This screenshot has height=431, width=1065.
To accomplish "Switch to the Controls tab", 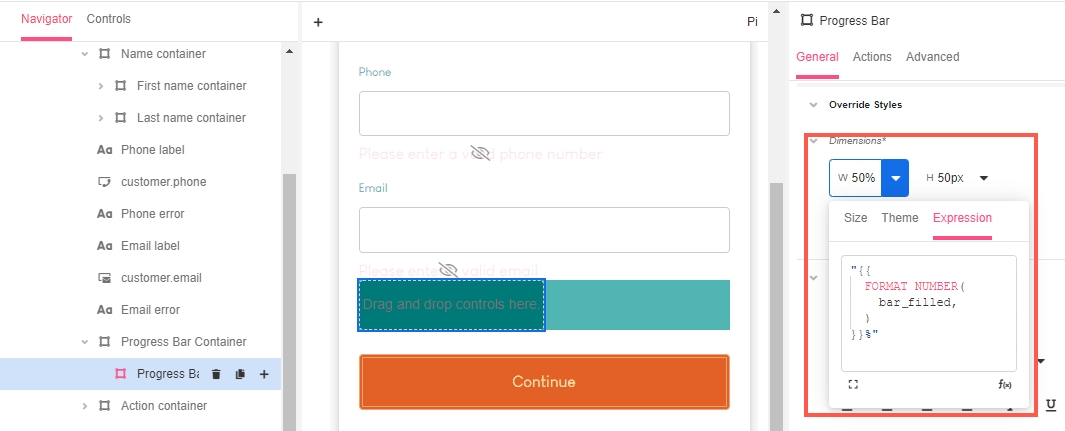I will [x=109, y=19].
